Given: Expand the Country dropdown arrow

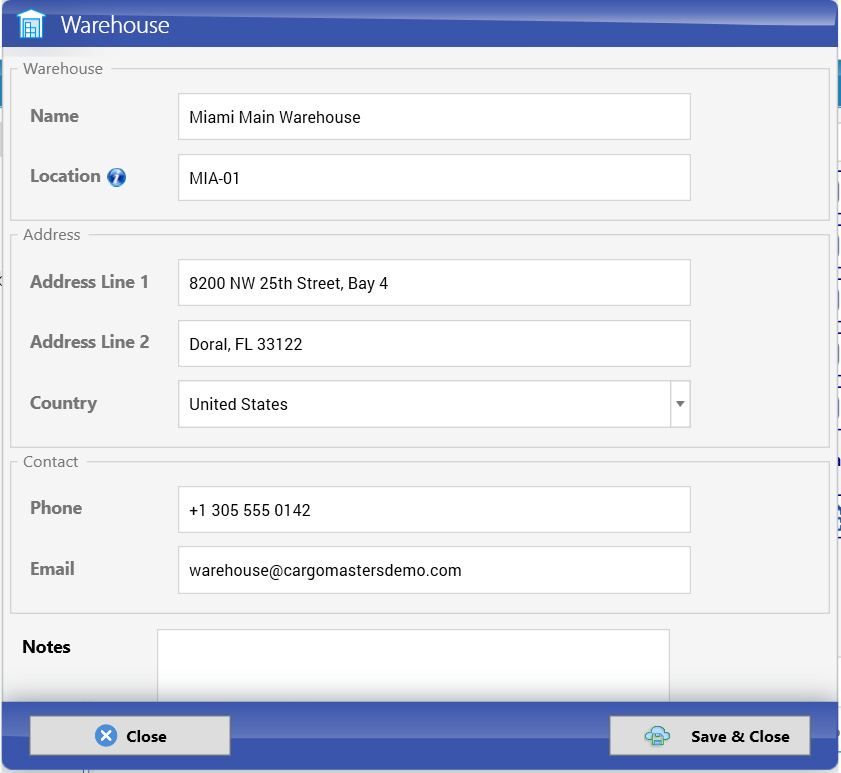Looking at the screenshot, I should point(680,404).
